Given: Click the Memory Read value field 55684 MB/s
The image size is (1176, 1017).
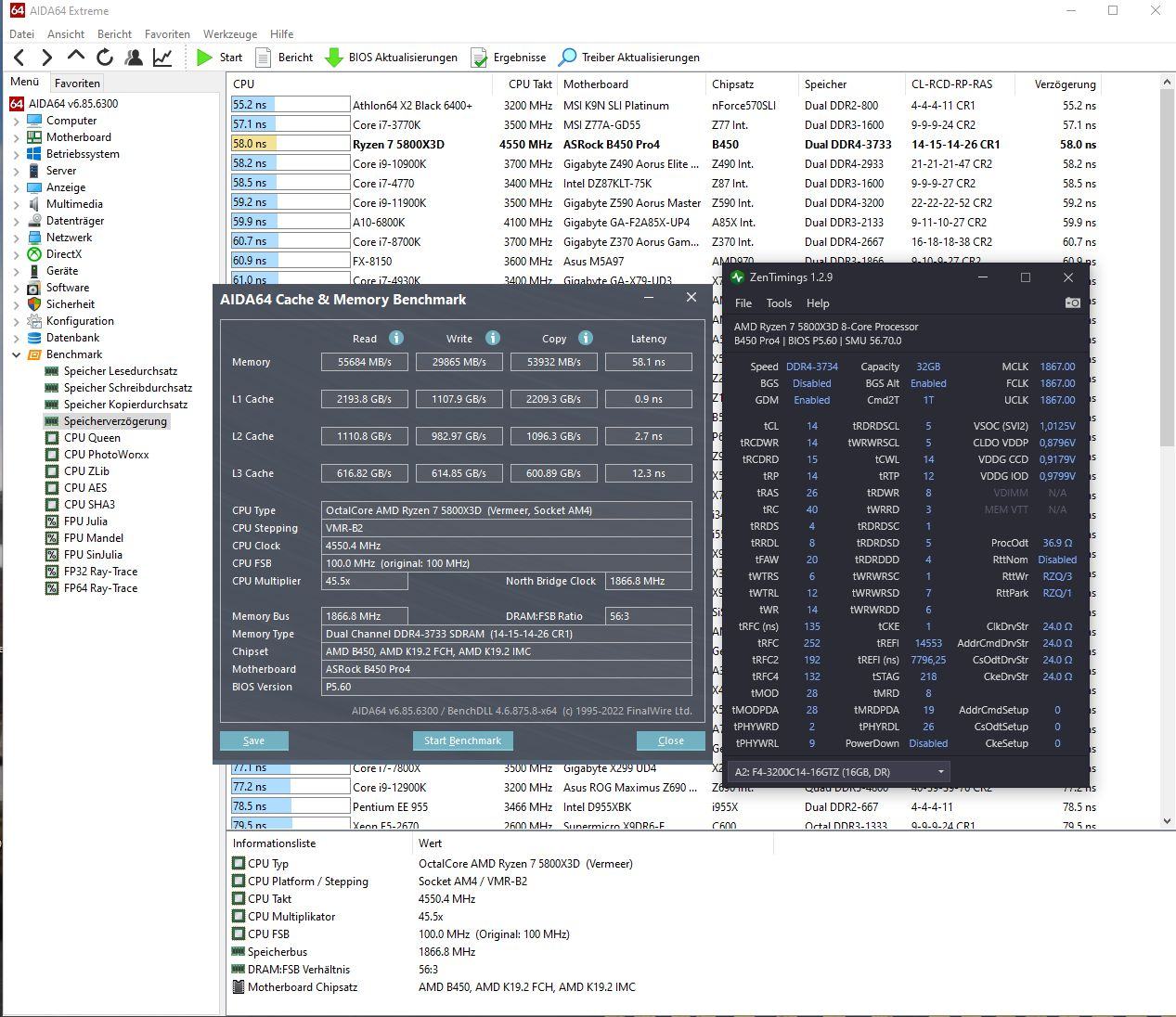Looking at the screenshot, I should (x=365, y=362).
